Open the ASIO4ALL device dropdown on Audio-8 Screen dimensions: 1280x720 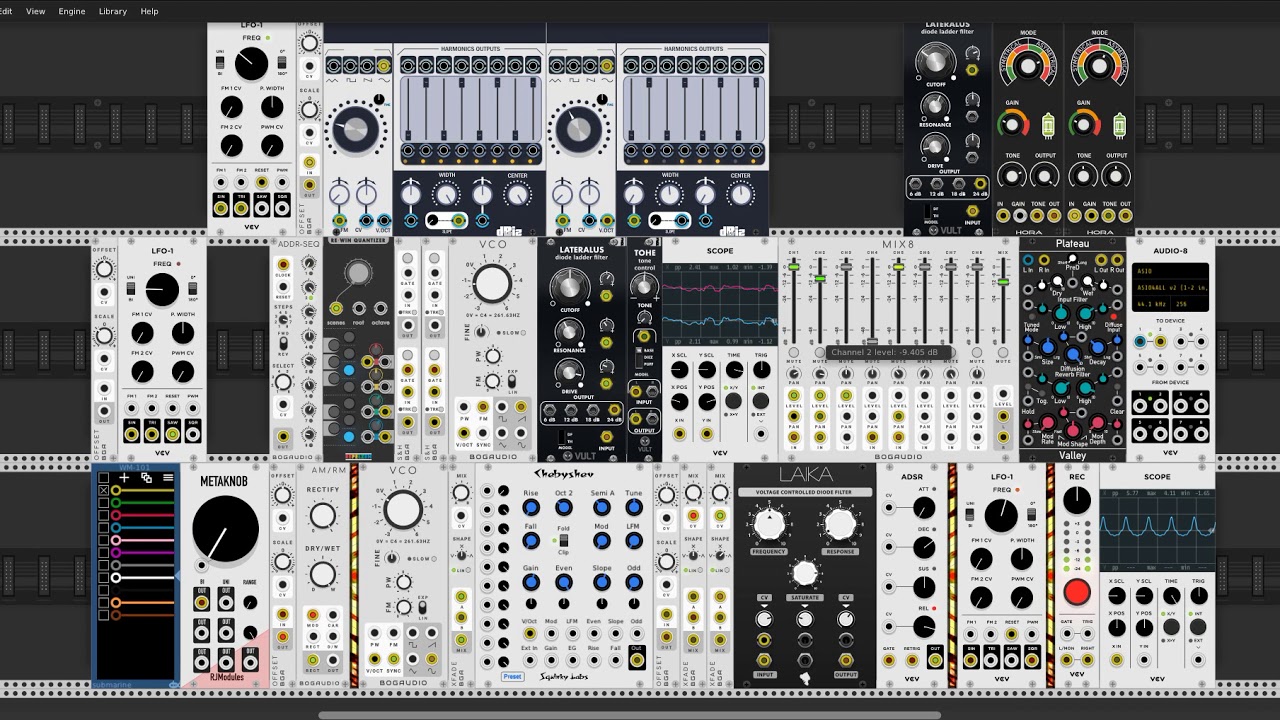click(1169, 286)
